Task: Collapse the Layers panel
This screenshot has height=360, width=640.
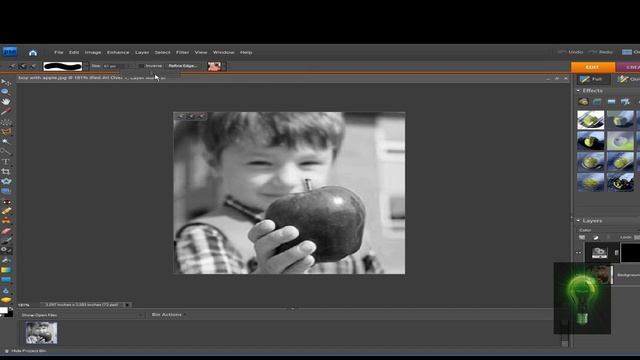Action: pos(578,220)
